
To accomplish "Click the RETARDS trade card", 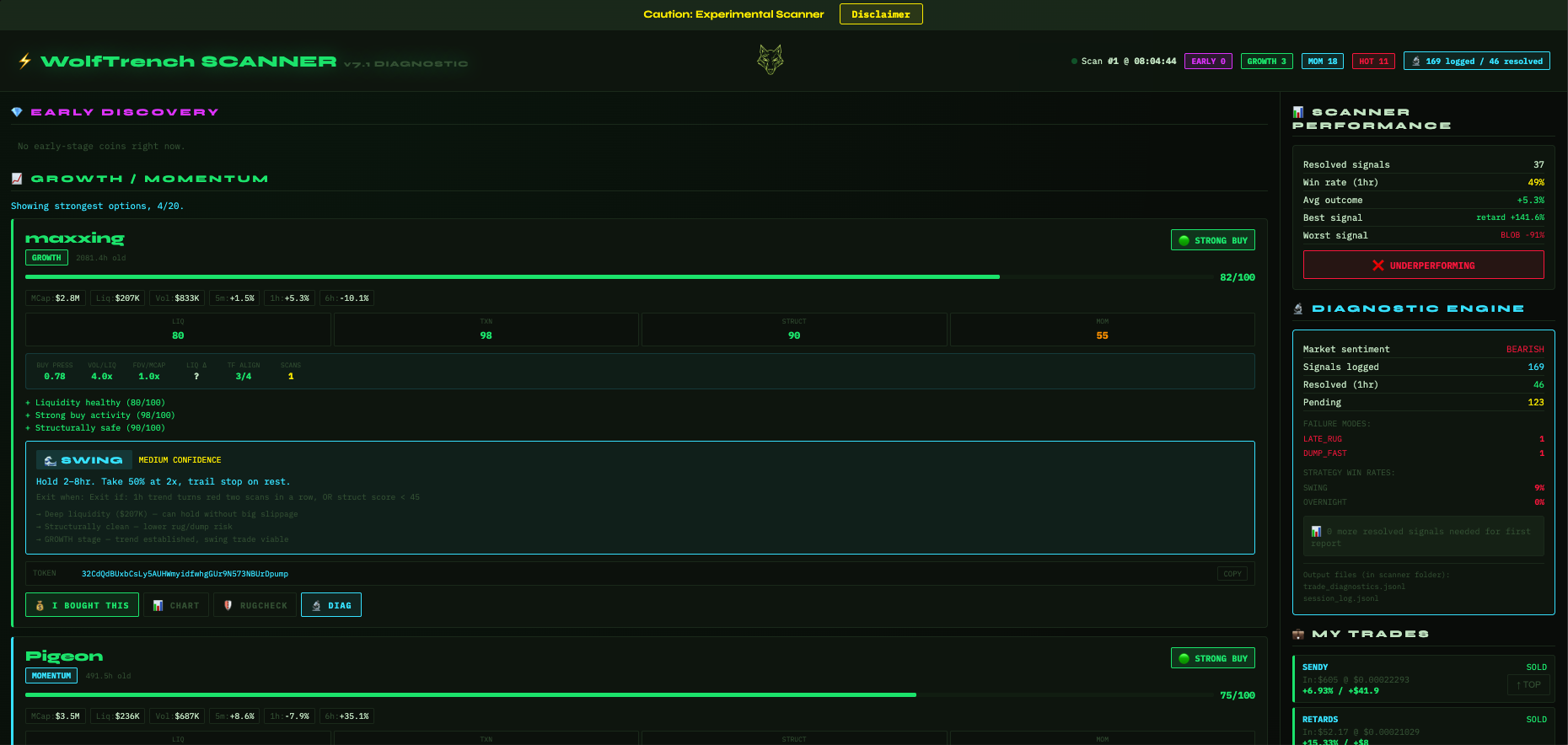I will (x=1423, y=726).
